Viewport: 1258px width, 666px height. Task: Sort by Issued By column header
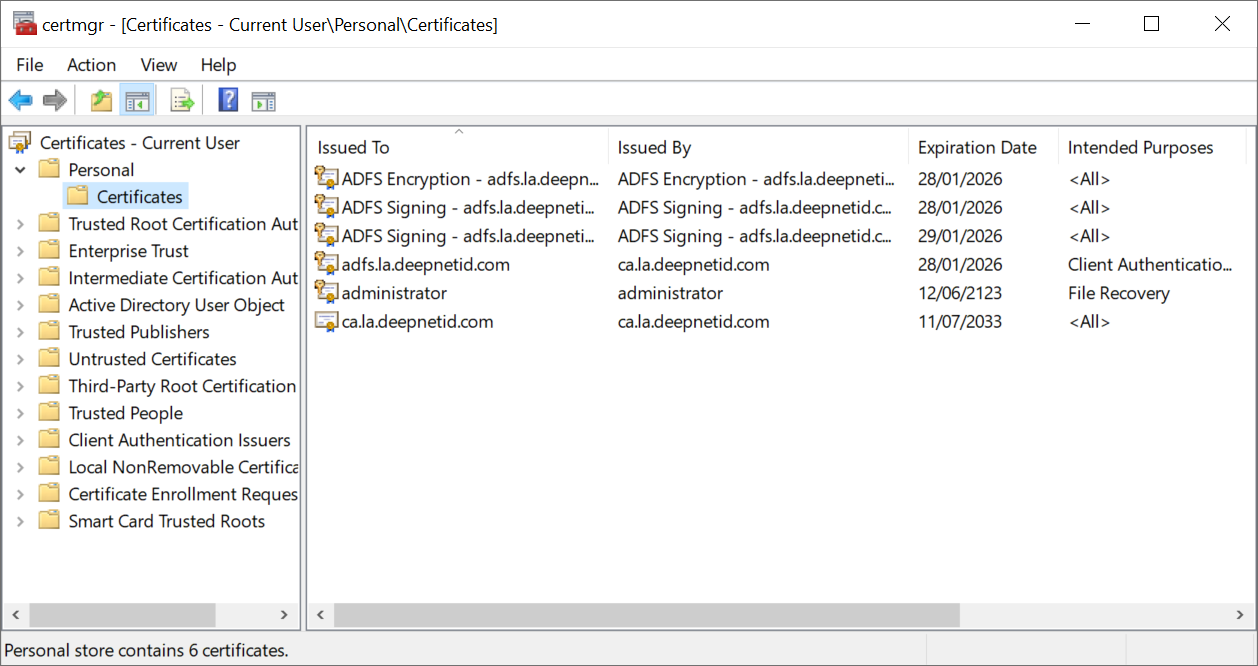pos(654,148)
